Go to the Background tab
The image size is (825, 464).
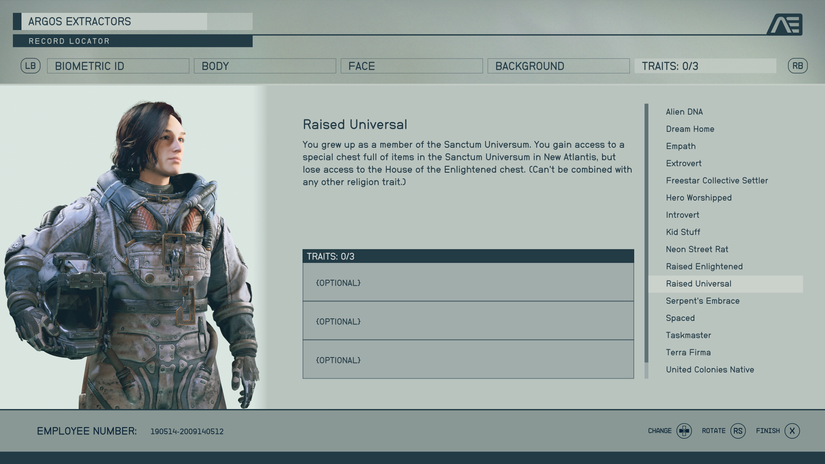tap(558, 66)
